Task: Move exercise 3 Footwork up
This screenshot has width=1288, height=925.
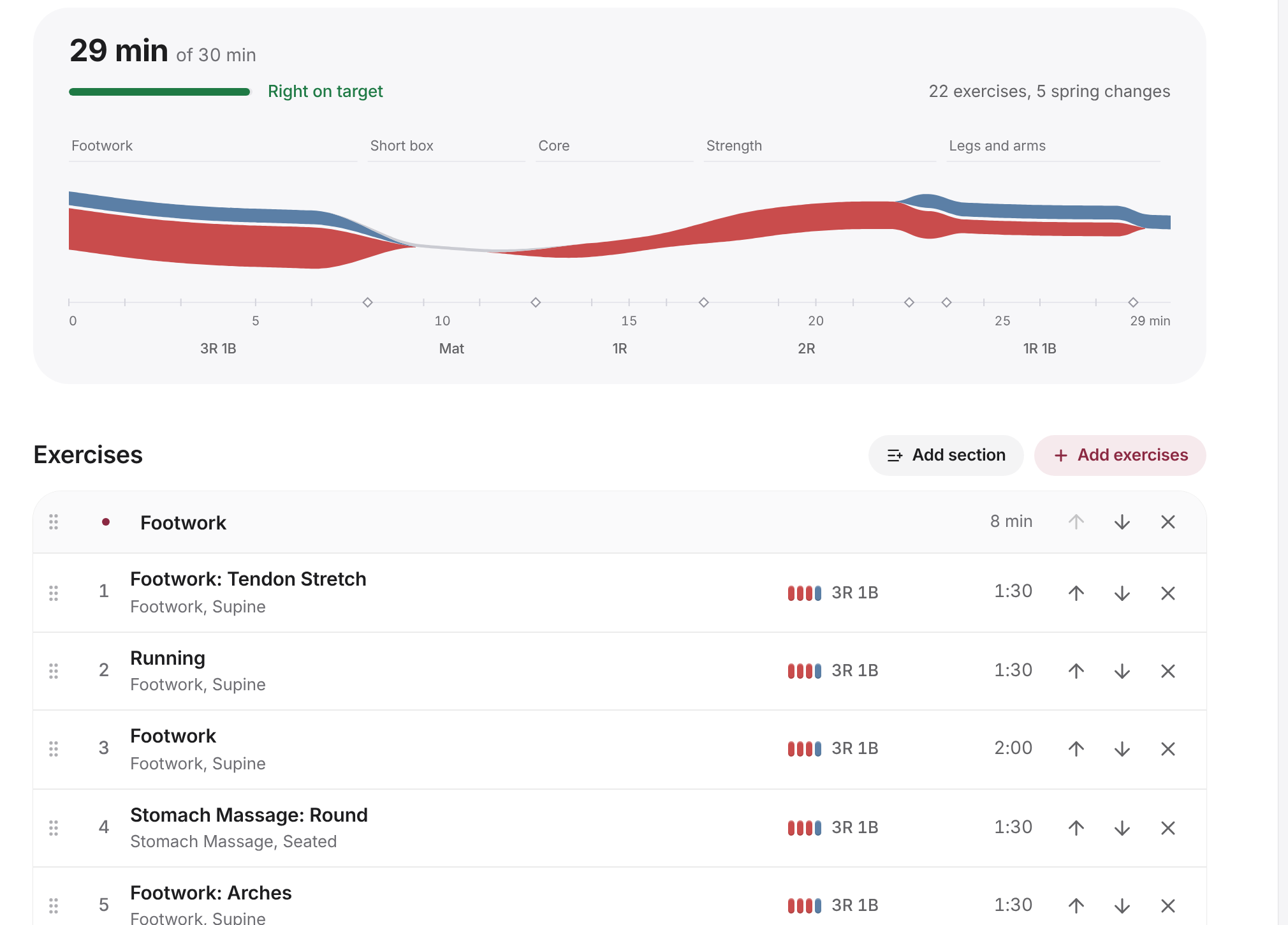Action: 1076,748
